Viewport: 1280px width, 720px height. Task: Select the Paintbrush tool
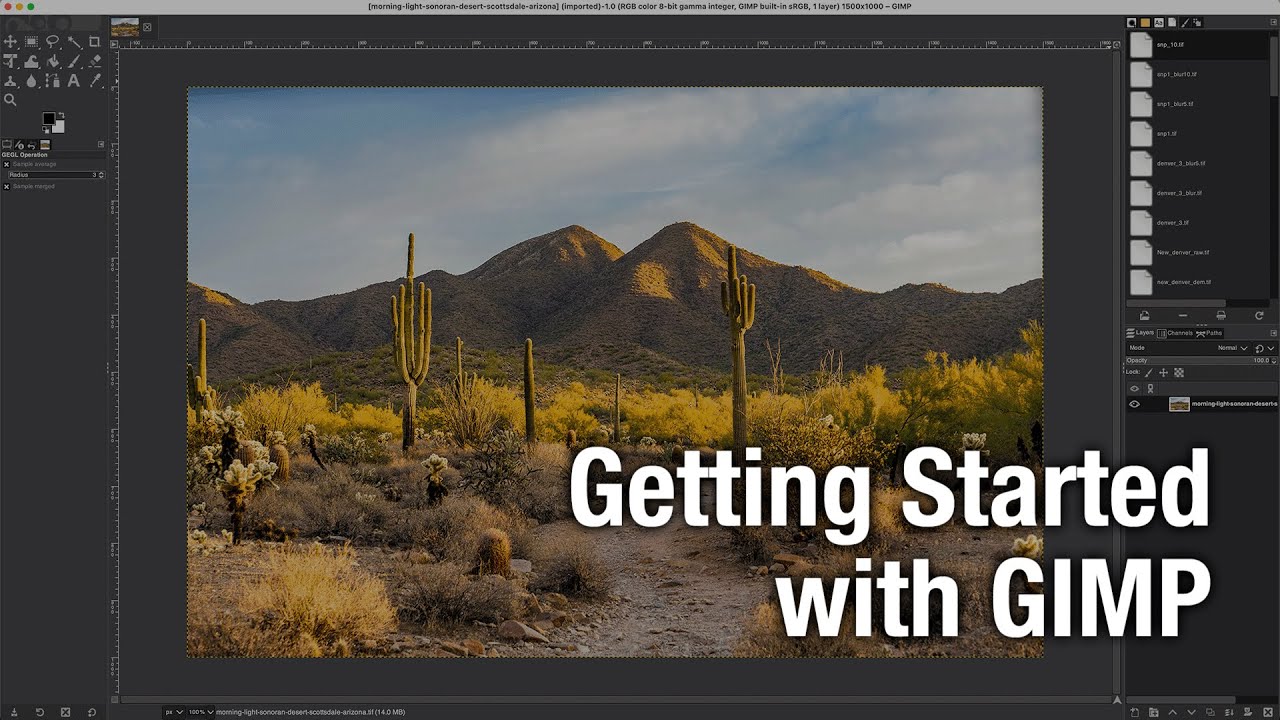74,61
